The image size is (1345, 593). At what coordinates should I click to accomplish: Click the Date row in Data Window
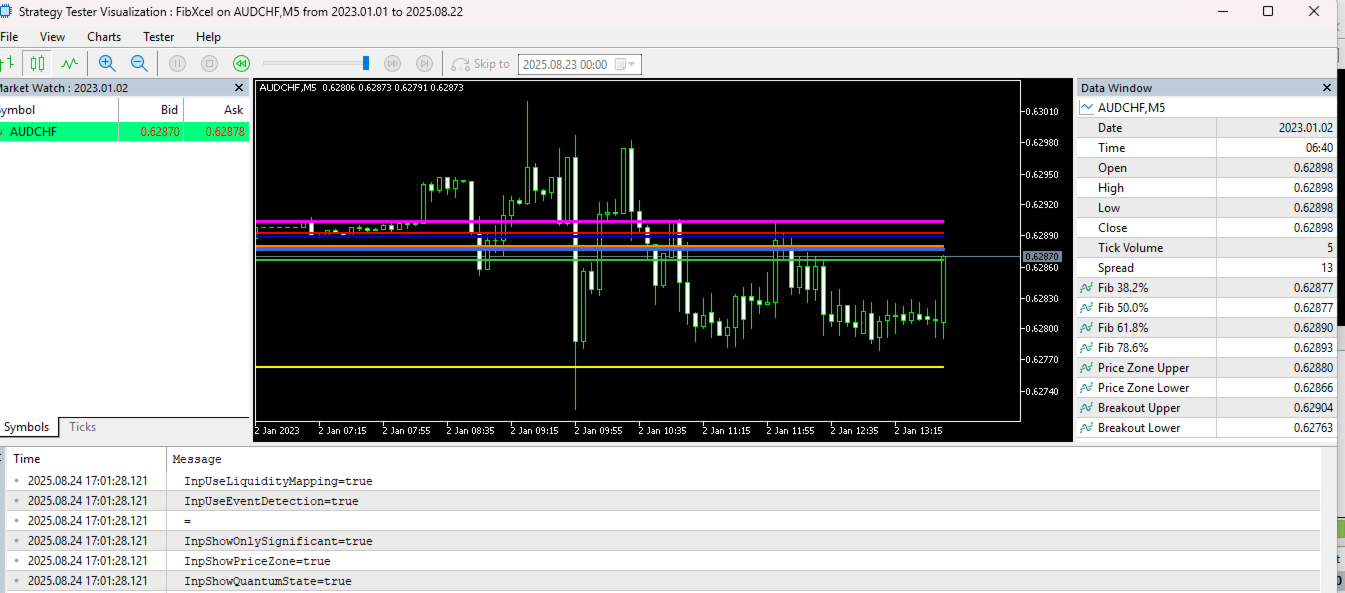coord(1207,128)
